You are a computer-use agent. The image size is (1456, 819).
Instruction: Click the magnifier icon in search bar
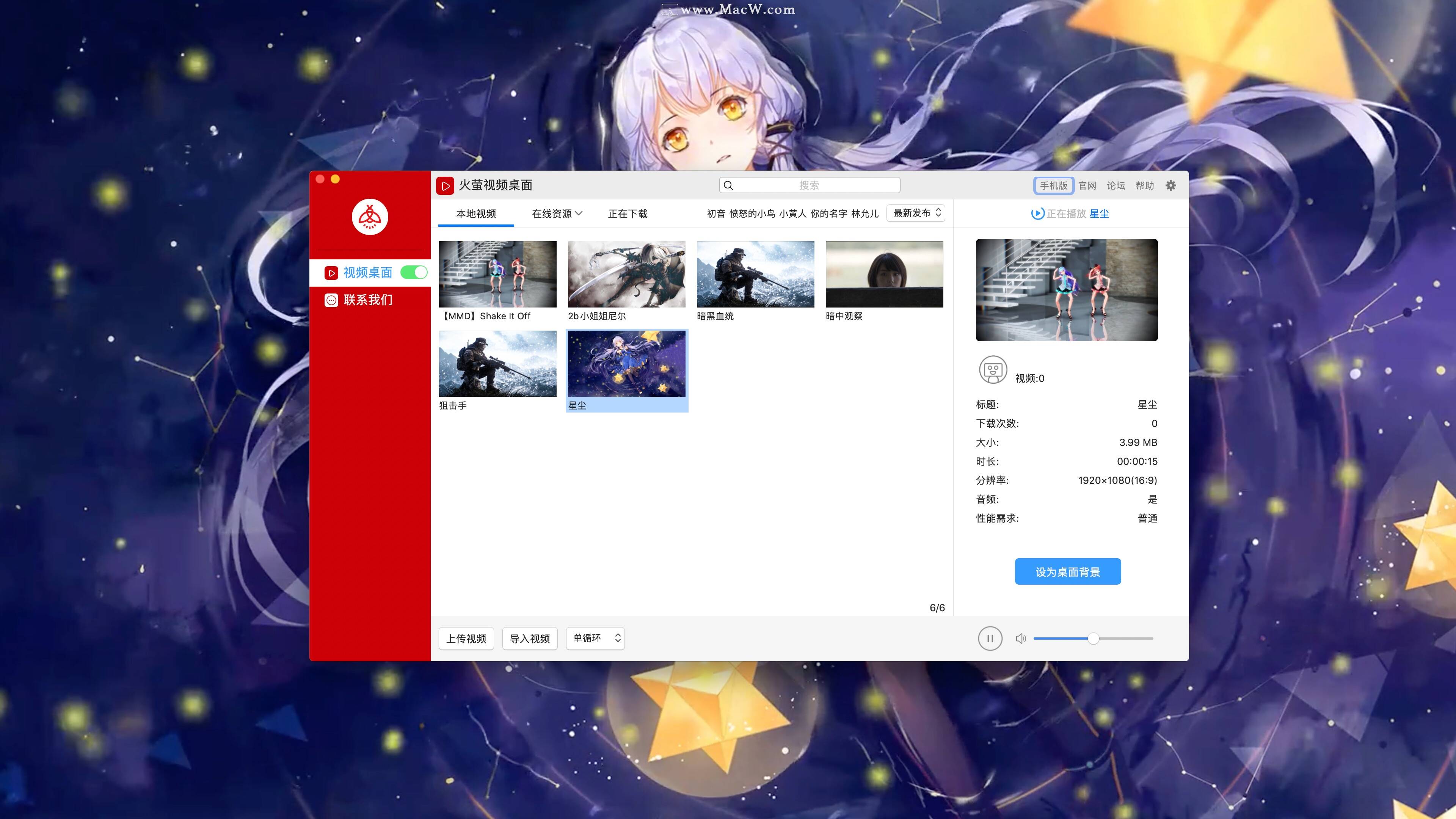tap(729, 185)
